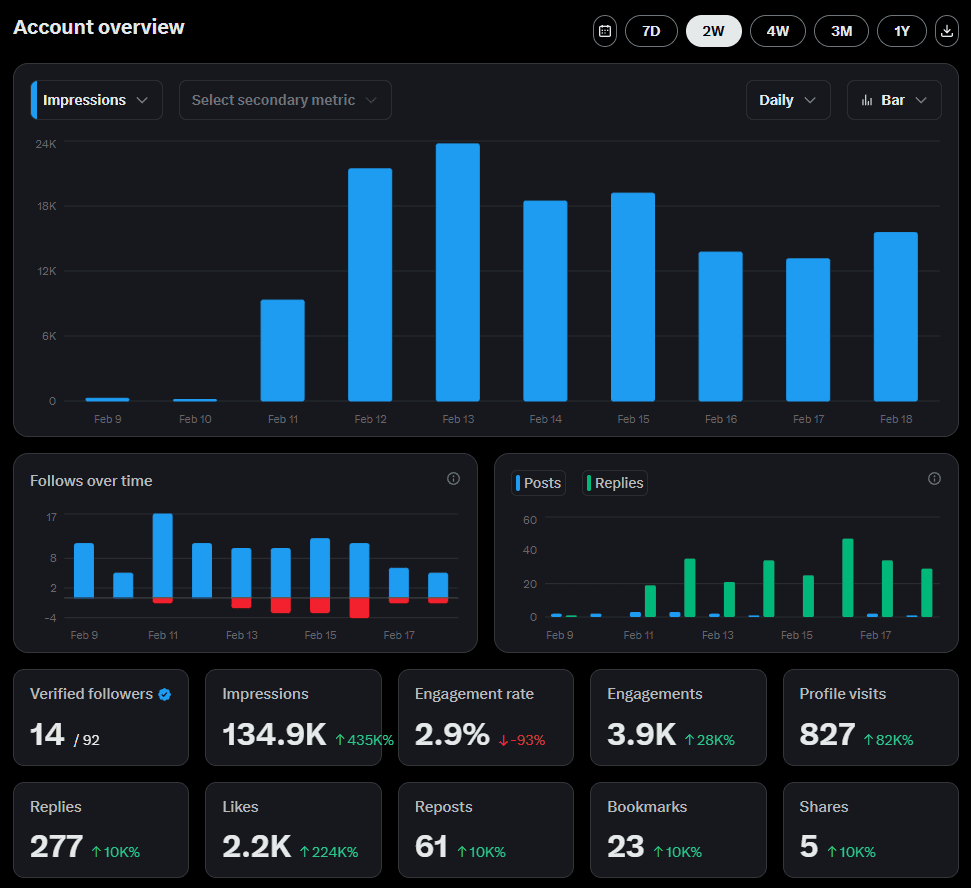Select the 4W time range button

777,31
